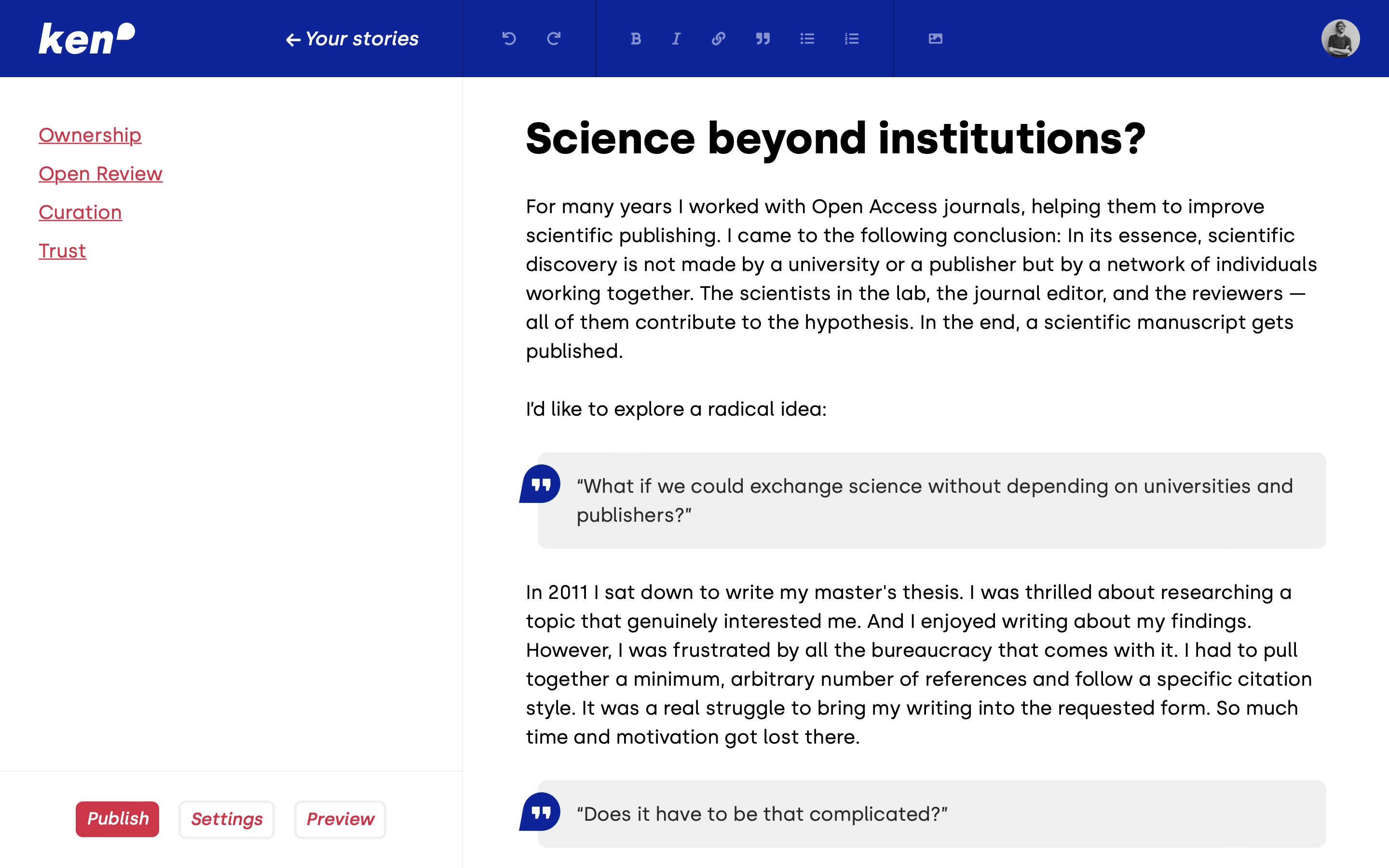The height and width of the screenshot is (868, 1389).
Task: Open the user profile avatar
Action: tap(1340, 39)
